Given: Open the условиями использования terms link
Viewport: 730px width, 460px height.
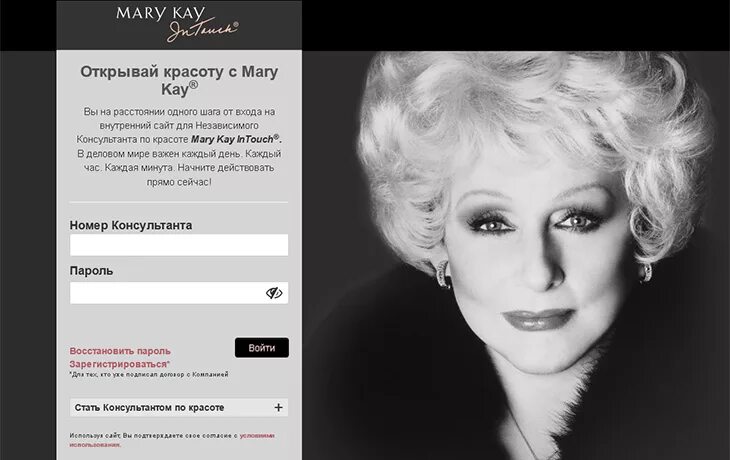Looking at the screenshot, I should tap(172, 440).
